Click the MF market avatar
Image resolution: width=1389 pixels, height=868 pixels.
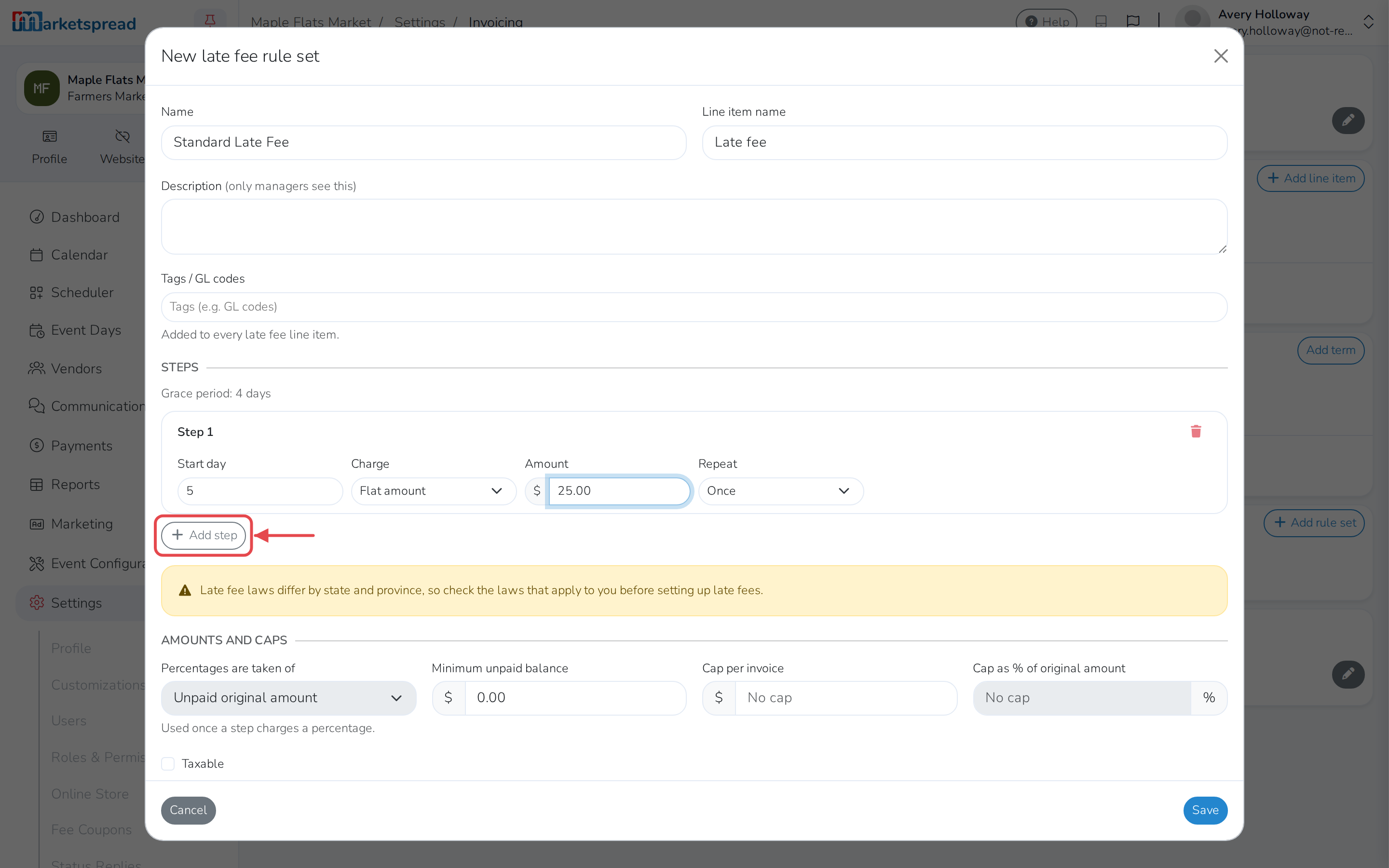click(41, 88)
